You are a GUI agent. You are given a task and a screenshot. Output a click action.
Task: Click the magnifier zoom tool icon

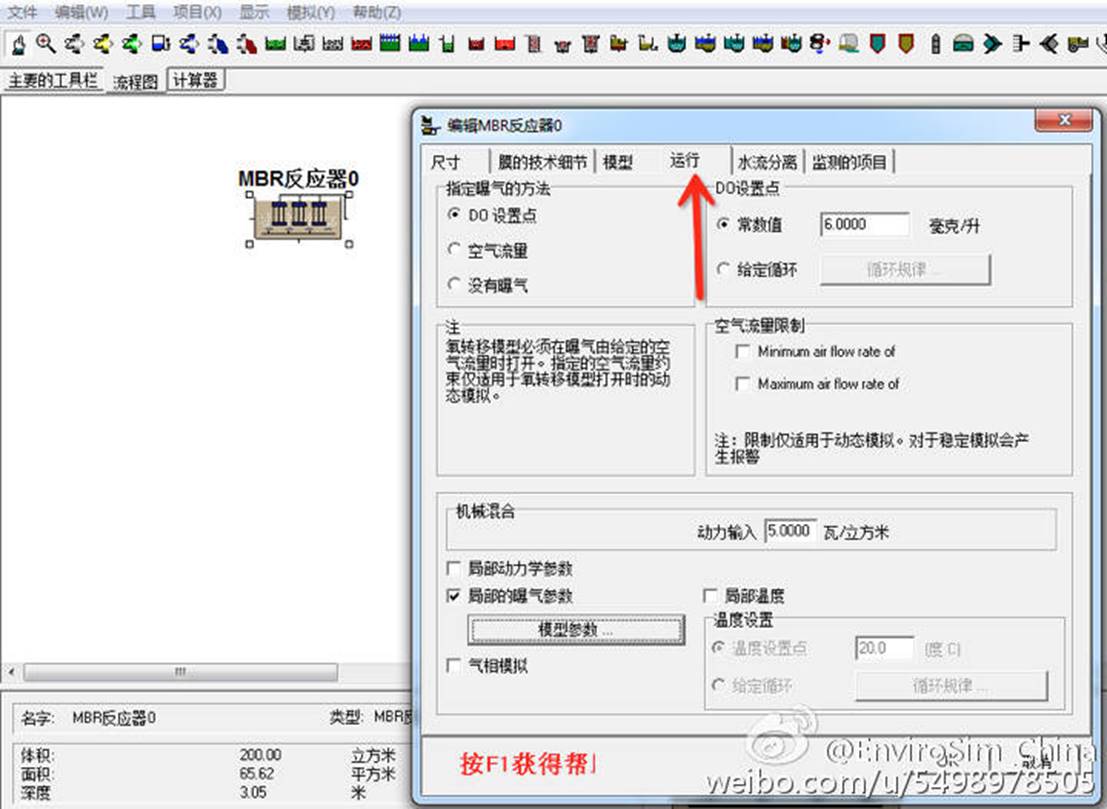[x=45, y=44]
